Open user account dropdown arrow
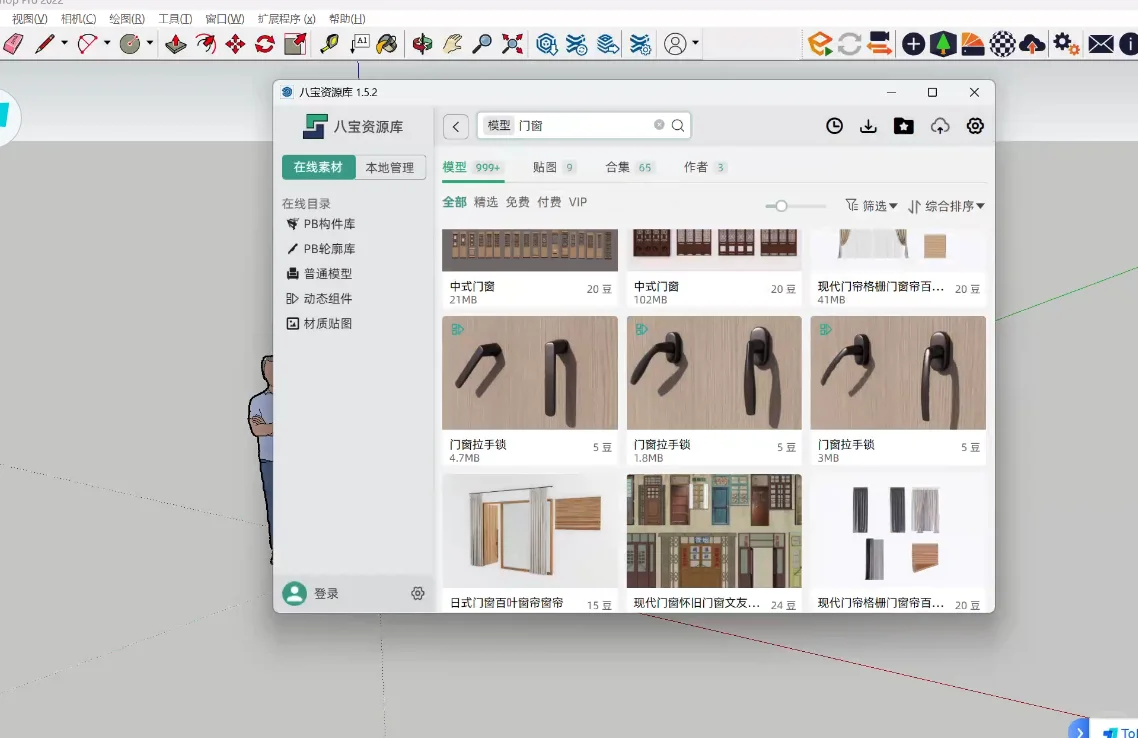 [695, 44]
